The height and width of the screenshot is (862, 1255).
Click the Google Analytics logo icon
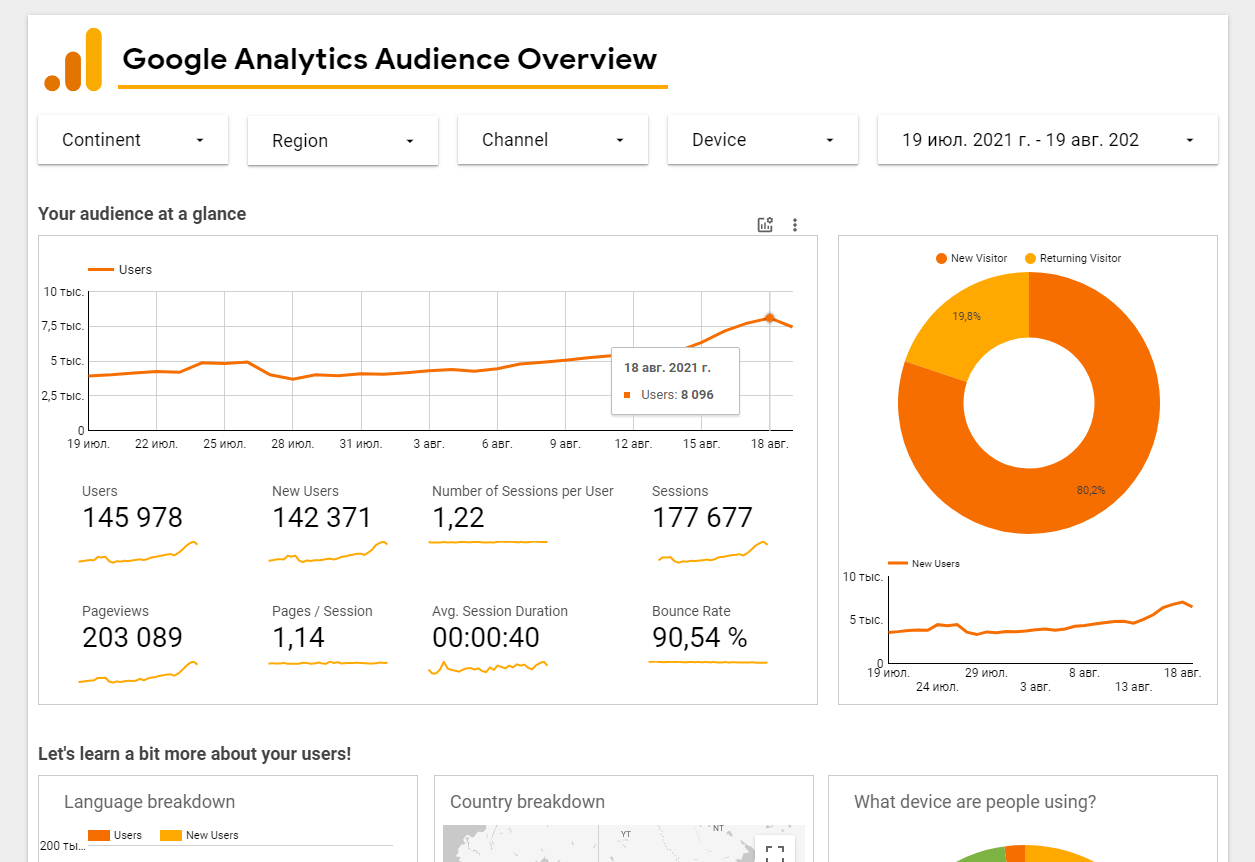(x=73, y=60)
